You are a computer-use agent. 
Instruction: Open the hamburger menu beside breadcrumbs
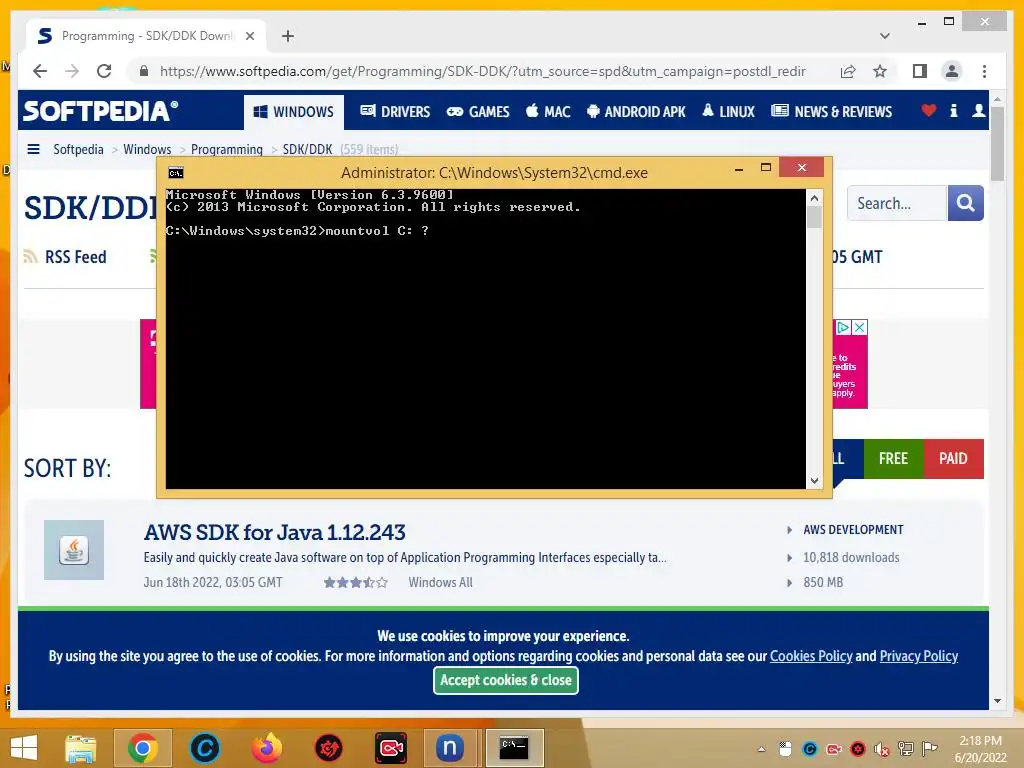pyautogui.click(x=33, y=149)
